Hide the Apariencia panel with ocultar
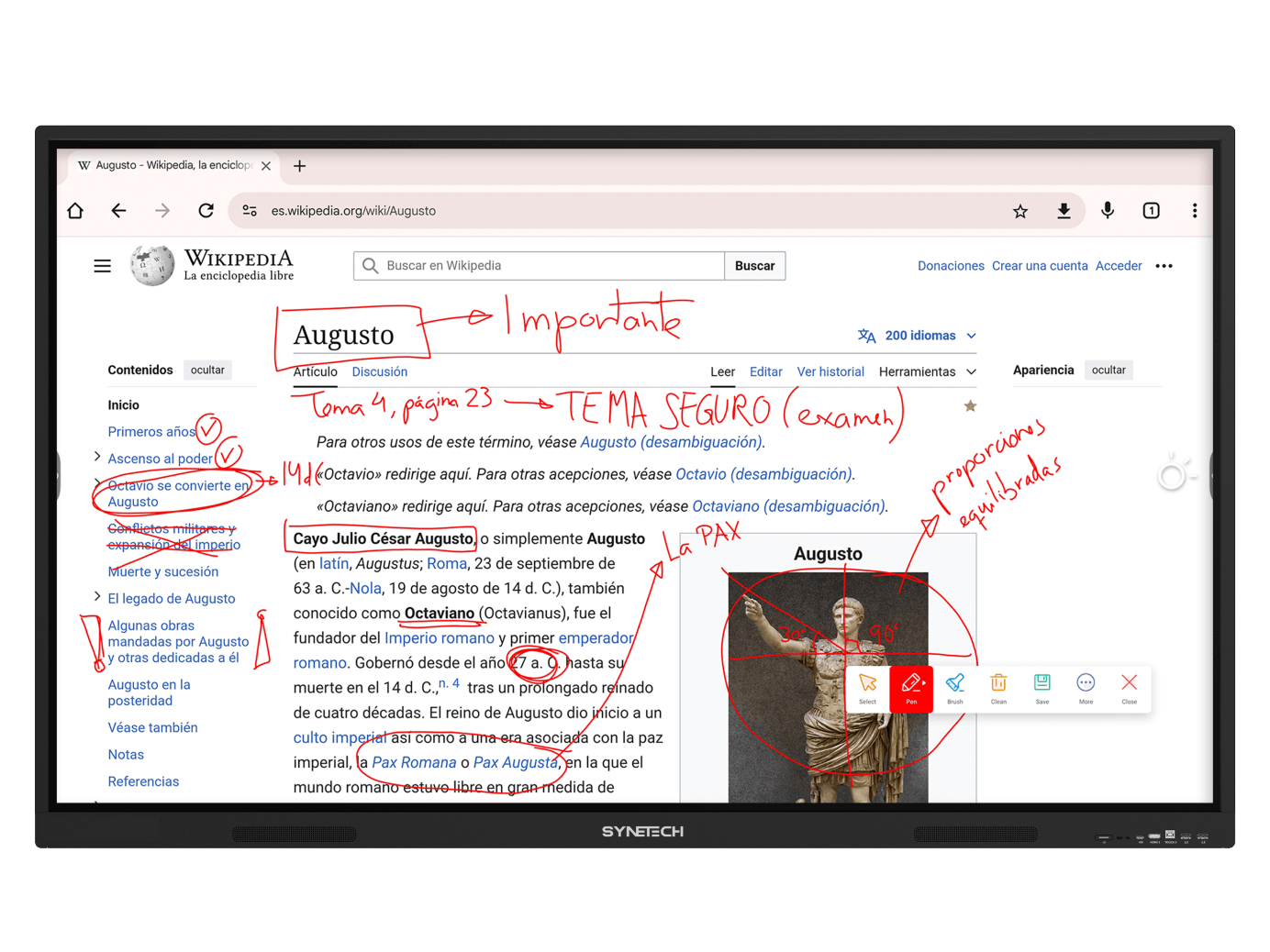 (x=1108, y=370)
